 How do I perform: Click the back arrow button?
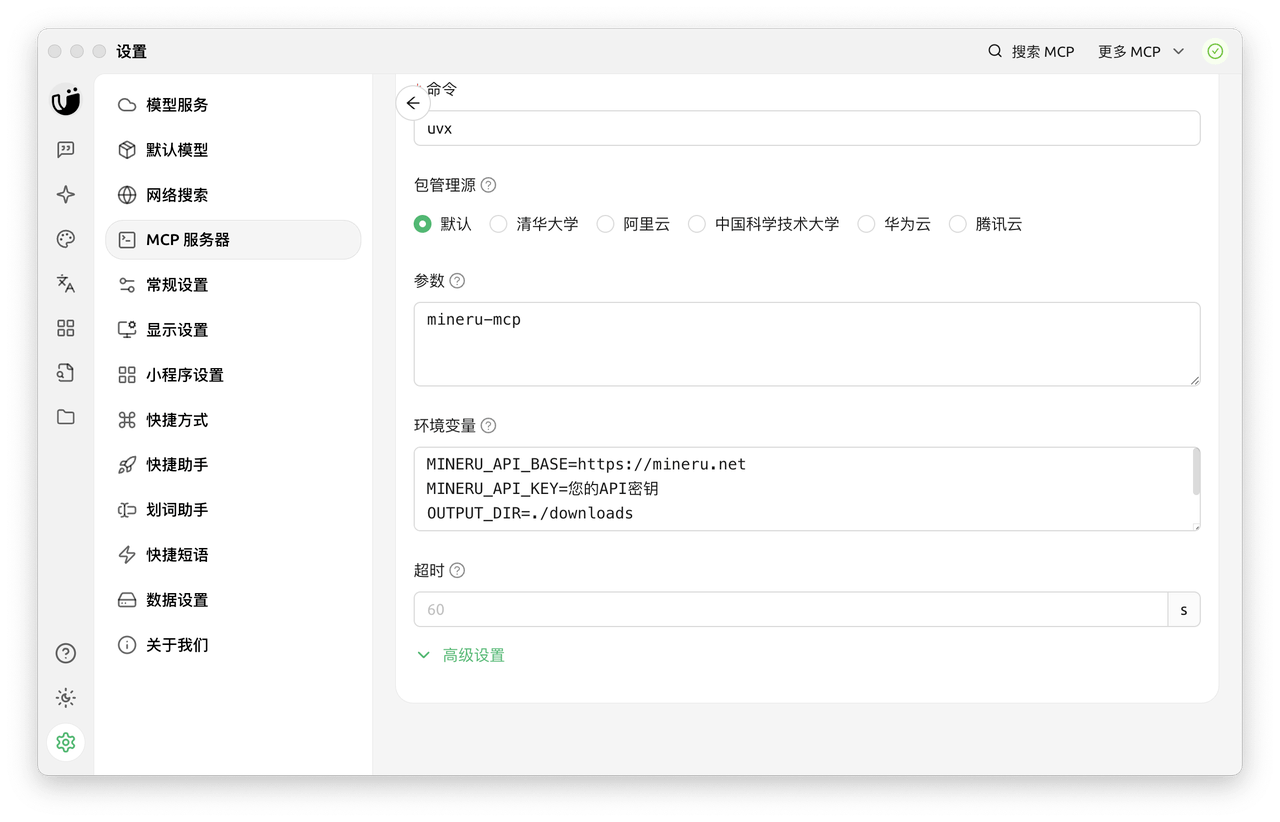(x=413, y=103)
